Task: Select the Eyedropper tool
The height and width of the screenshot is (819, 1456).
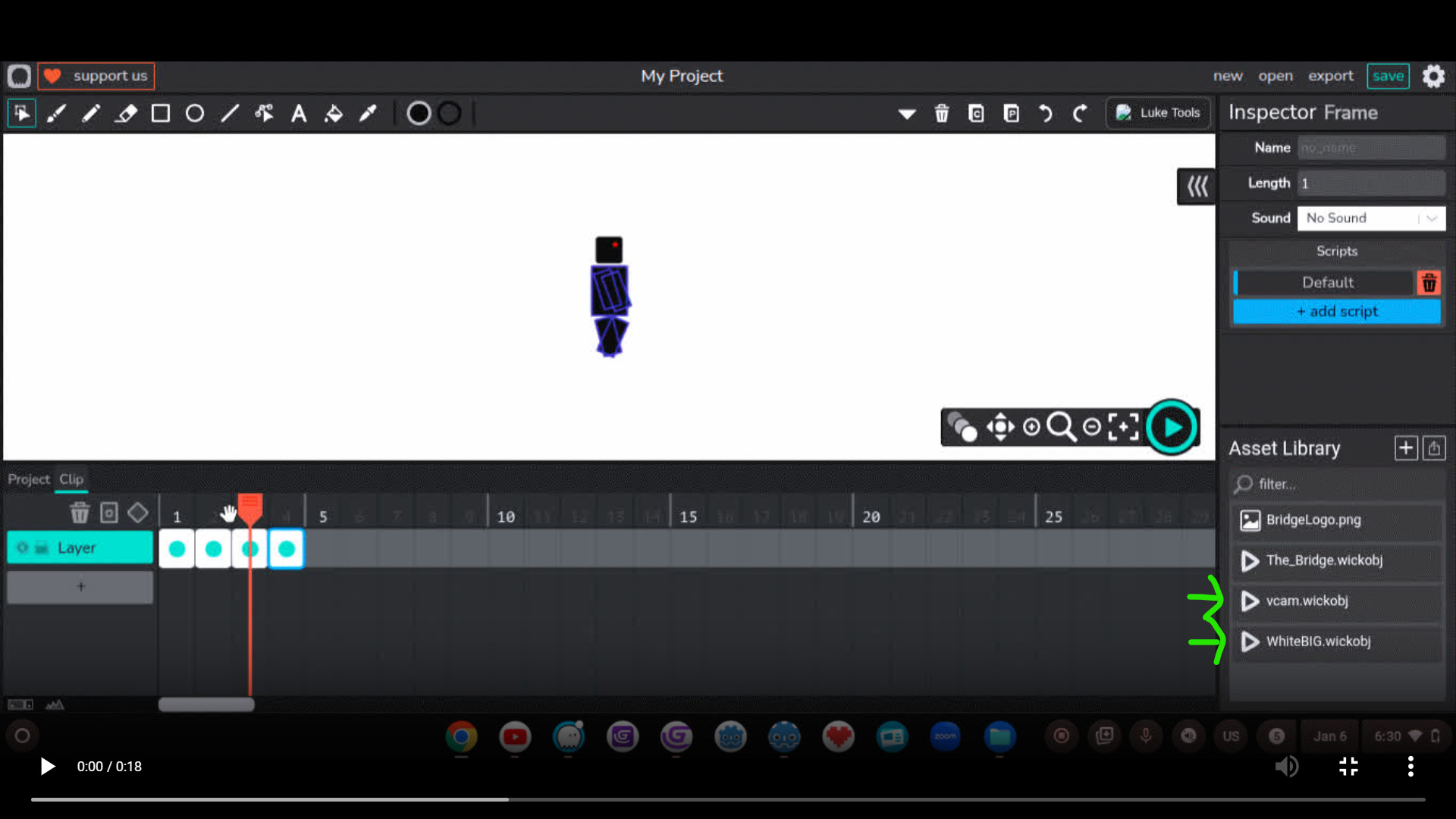Action: [x=368, y=114]
